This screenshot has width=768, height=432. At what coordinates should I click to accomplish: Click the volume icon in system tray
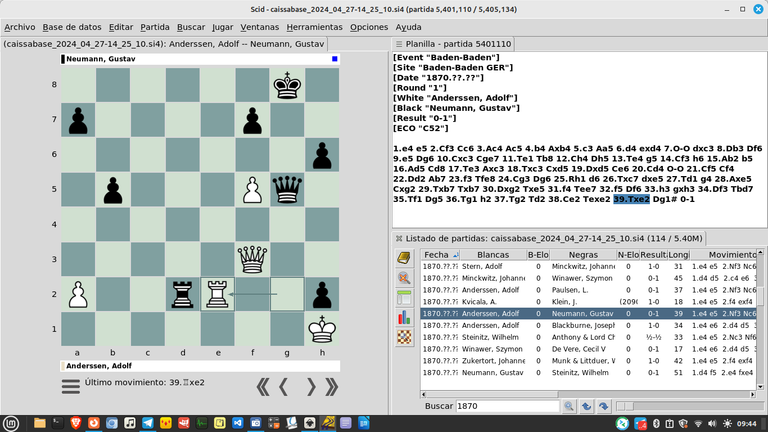[x=712, y=424]
